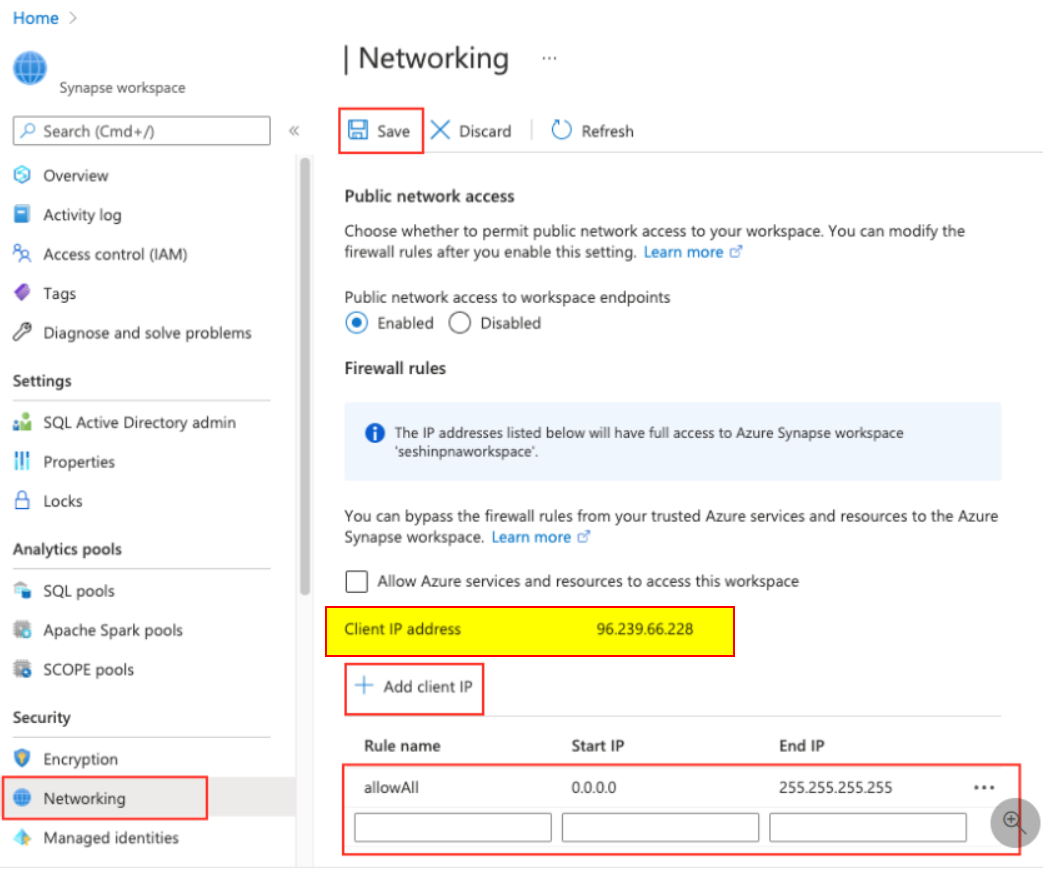Select the Disabled radio for public network access
This screenshot has width=1043, height=869.
pyautogui.click(x=459, y=322)
